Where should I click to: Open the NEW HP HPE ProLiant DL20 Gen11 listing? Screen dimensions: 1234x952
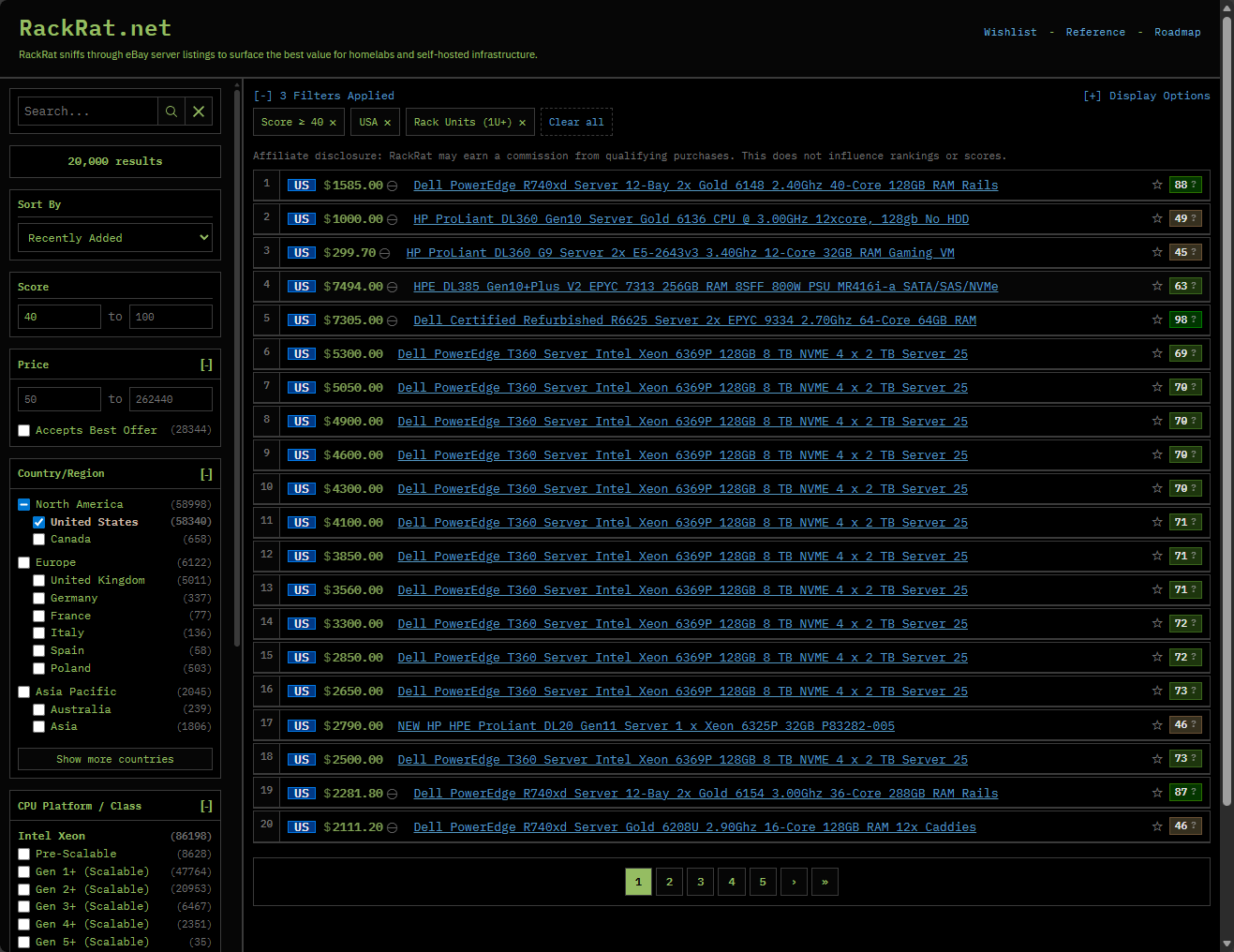[x=647, y=726]
